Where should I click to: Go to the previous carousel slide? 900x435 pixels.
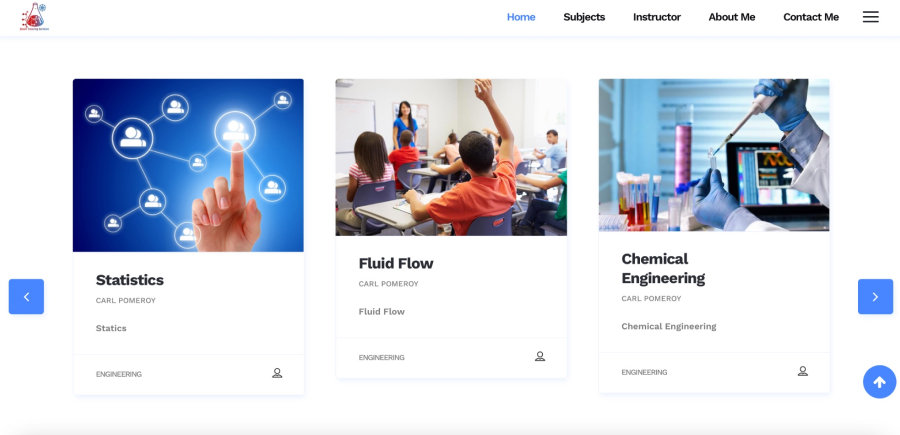26,296
